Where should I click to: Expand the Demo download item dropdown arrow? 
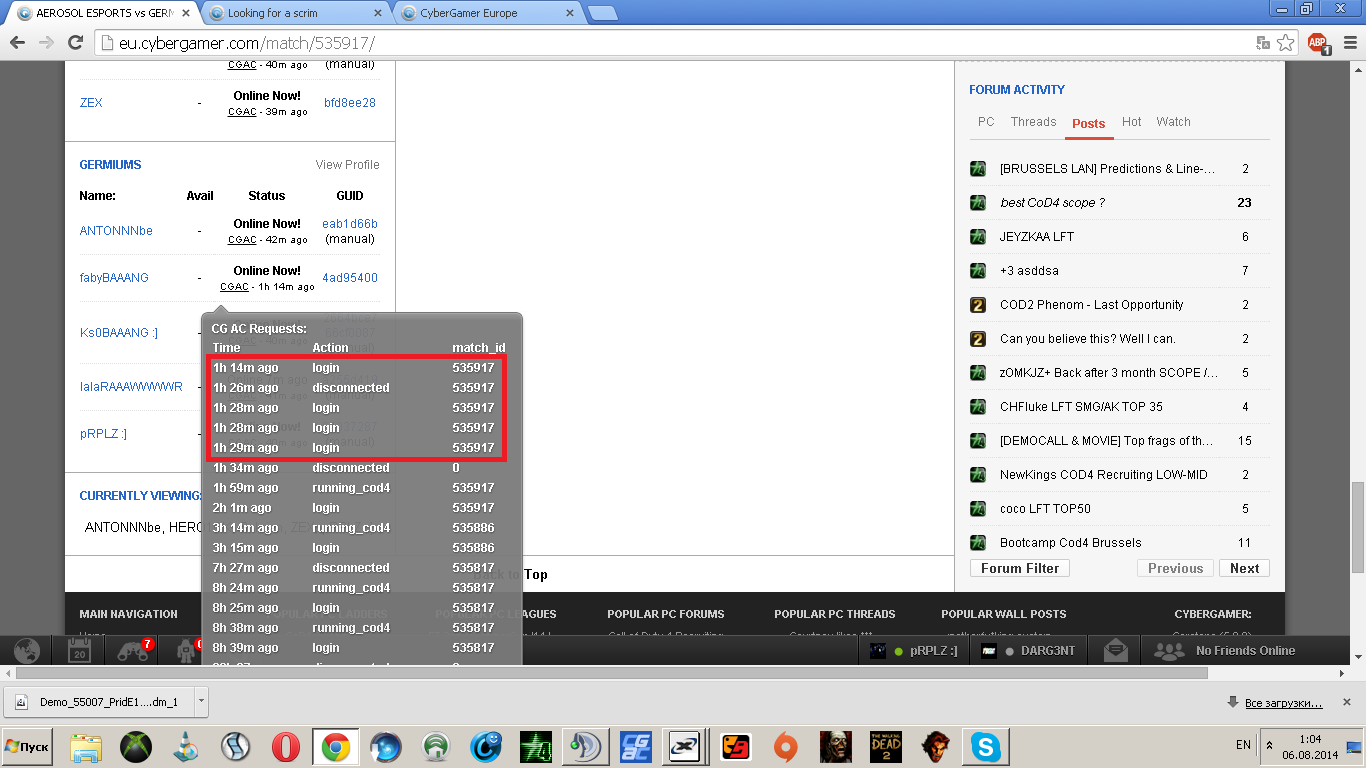point(201,702)
